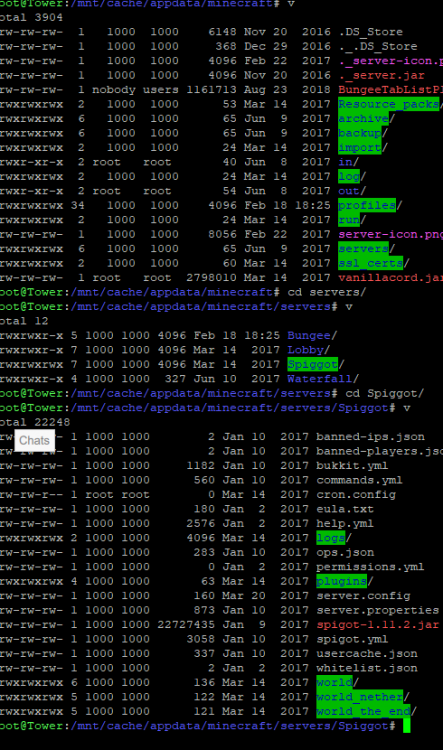This screenshot has height=750, width=443.
Task: Click the 'cd Spiggot/' command text
Action: [385, 393]
